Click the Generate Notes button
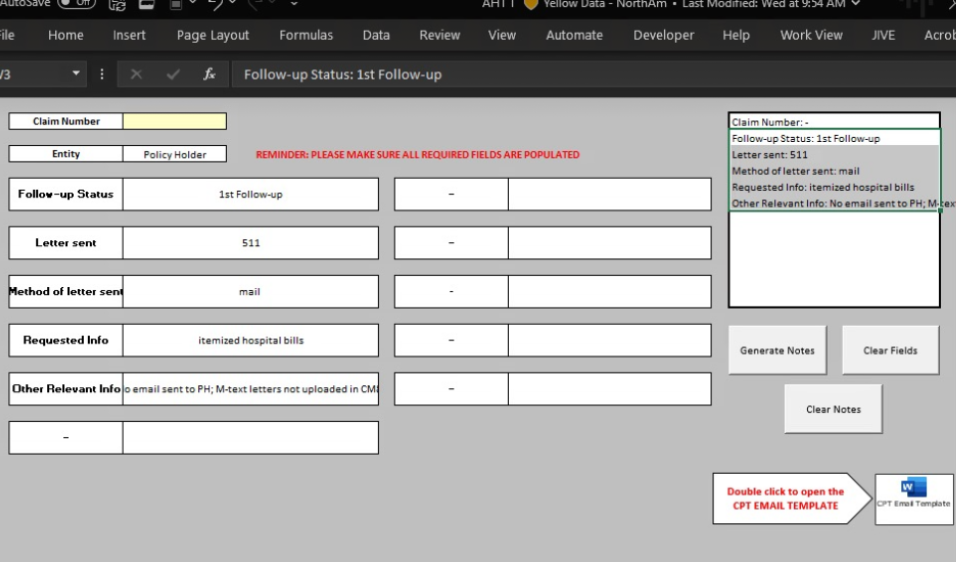Image resolution: width=956 pixels, height=562 pixels. [x=777, y=350]
